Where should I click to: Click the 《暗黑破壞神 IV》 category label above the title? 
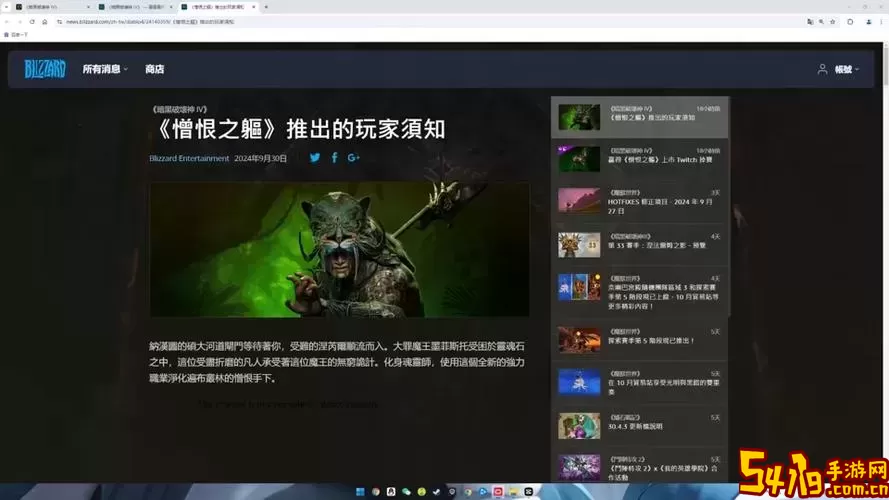(180, 109)
